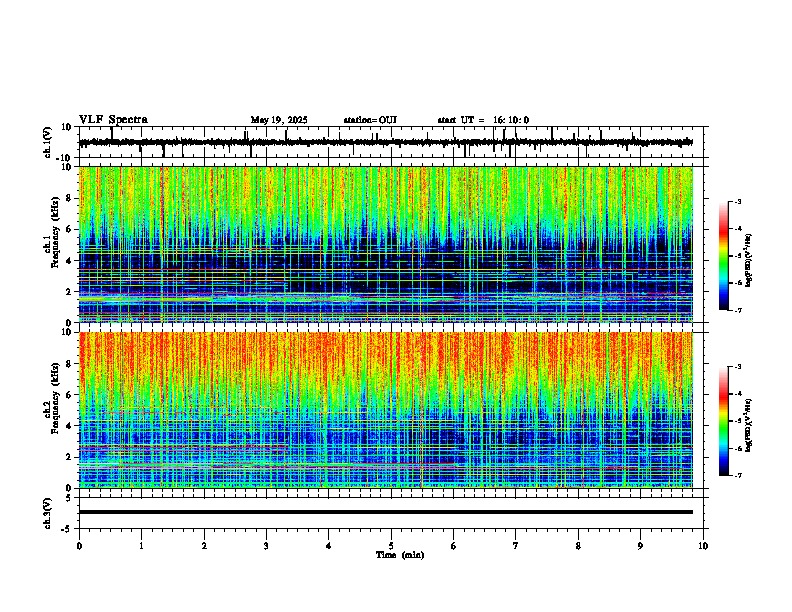
Task: Click the ch.1 "Frequency (kHz)" axis label
Action: [x=55, y=234]
